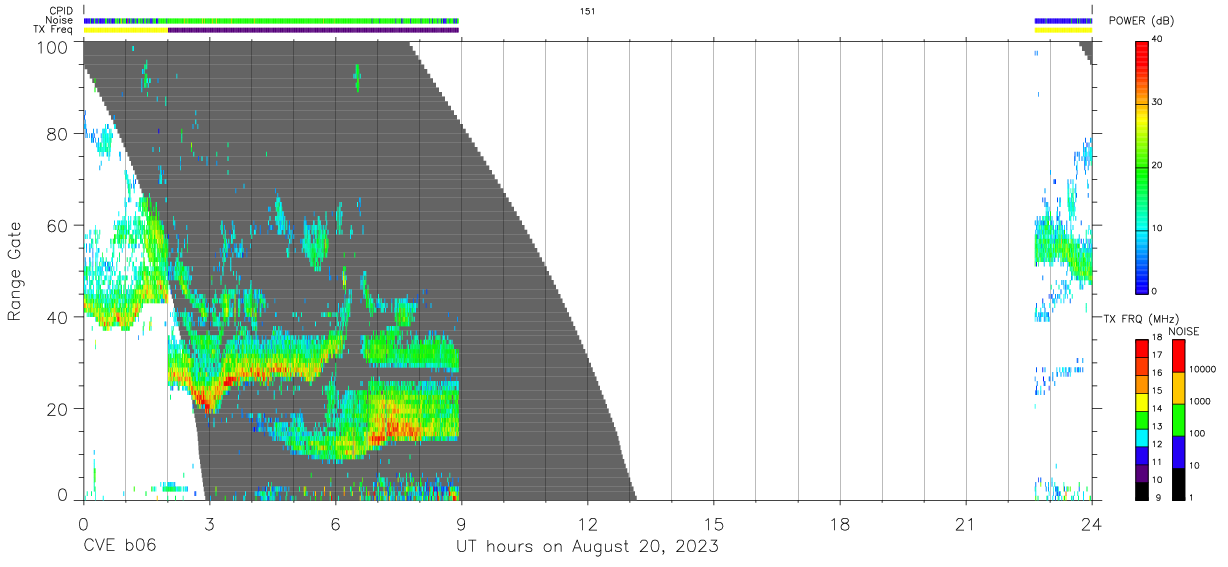This screenshot has height=567, width=1228.
Task: Click the 100 tick on Range Gate axis
Action: coord(52,46)
